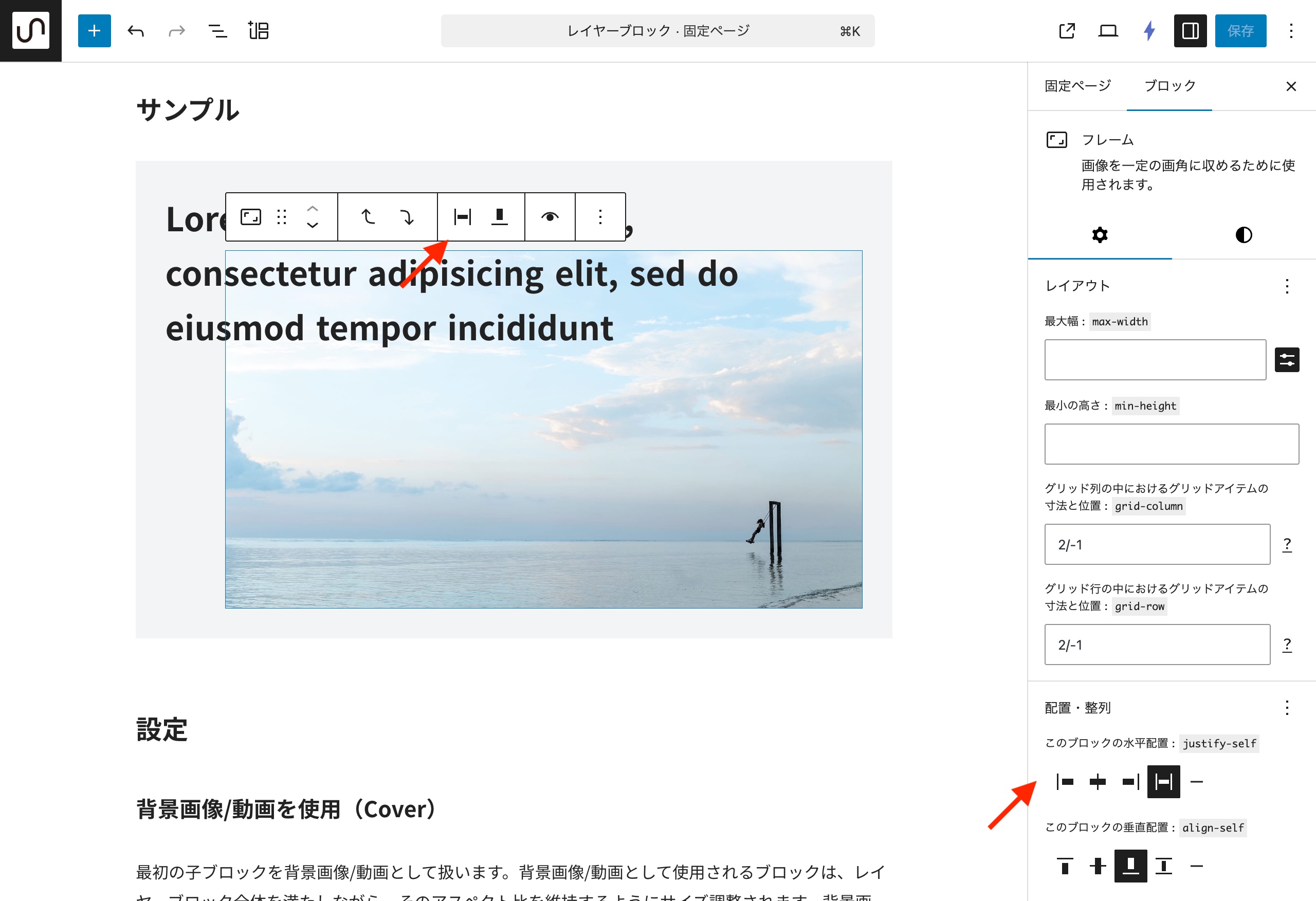Switch to the 固定ページ tab
The height and width of the screenshot is (901, 1316).
[1077, 86]
